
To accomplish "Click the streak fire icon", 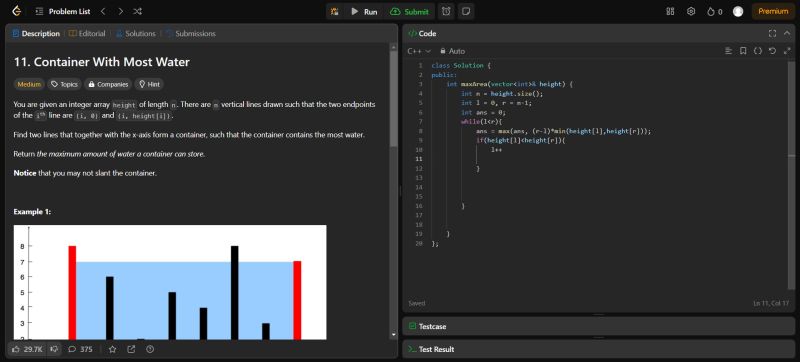I will coord(714,12).
